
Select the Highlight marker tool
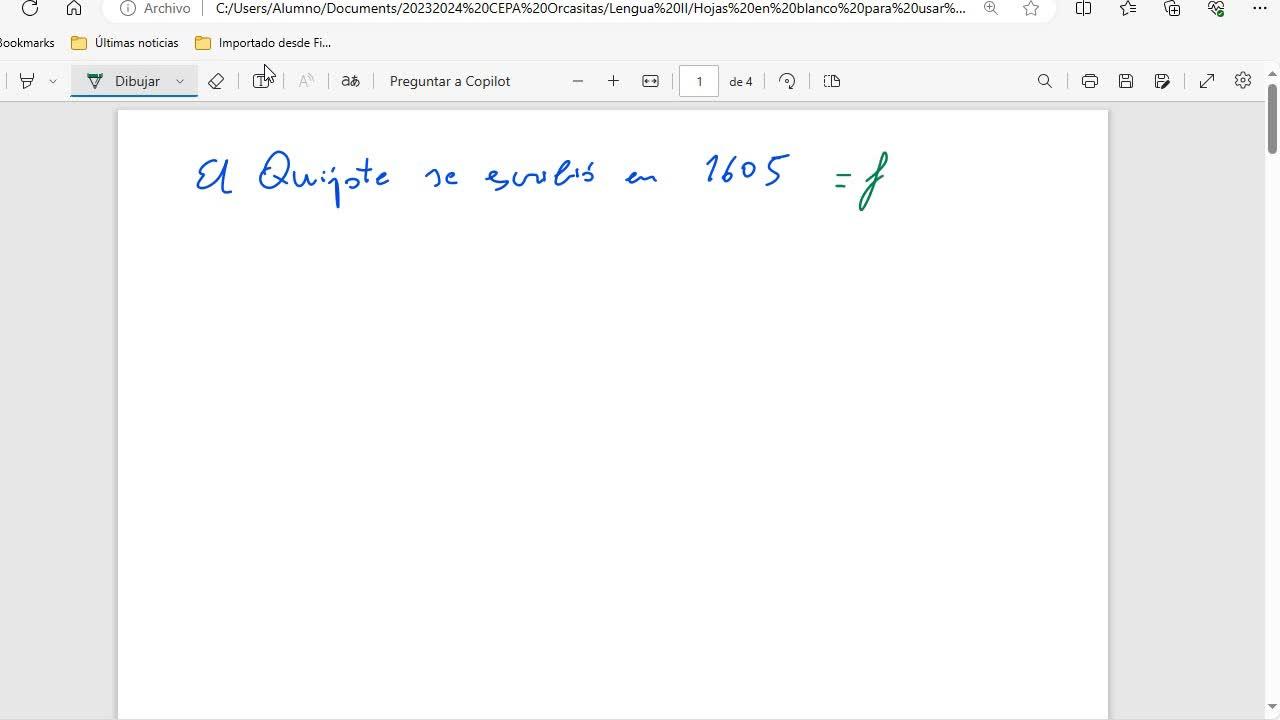[x=27, y=81]
